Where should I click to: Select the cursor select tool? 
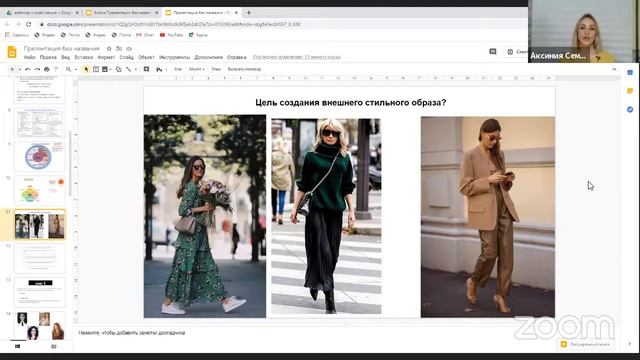pyautogui.click(x=86, y=69)
